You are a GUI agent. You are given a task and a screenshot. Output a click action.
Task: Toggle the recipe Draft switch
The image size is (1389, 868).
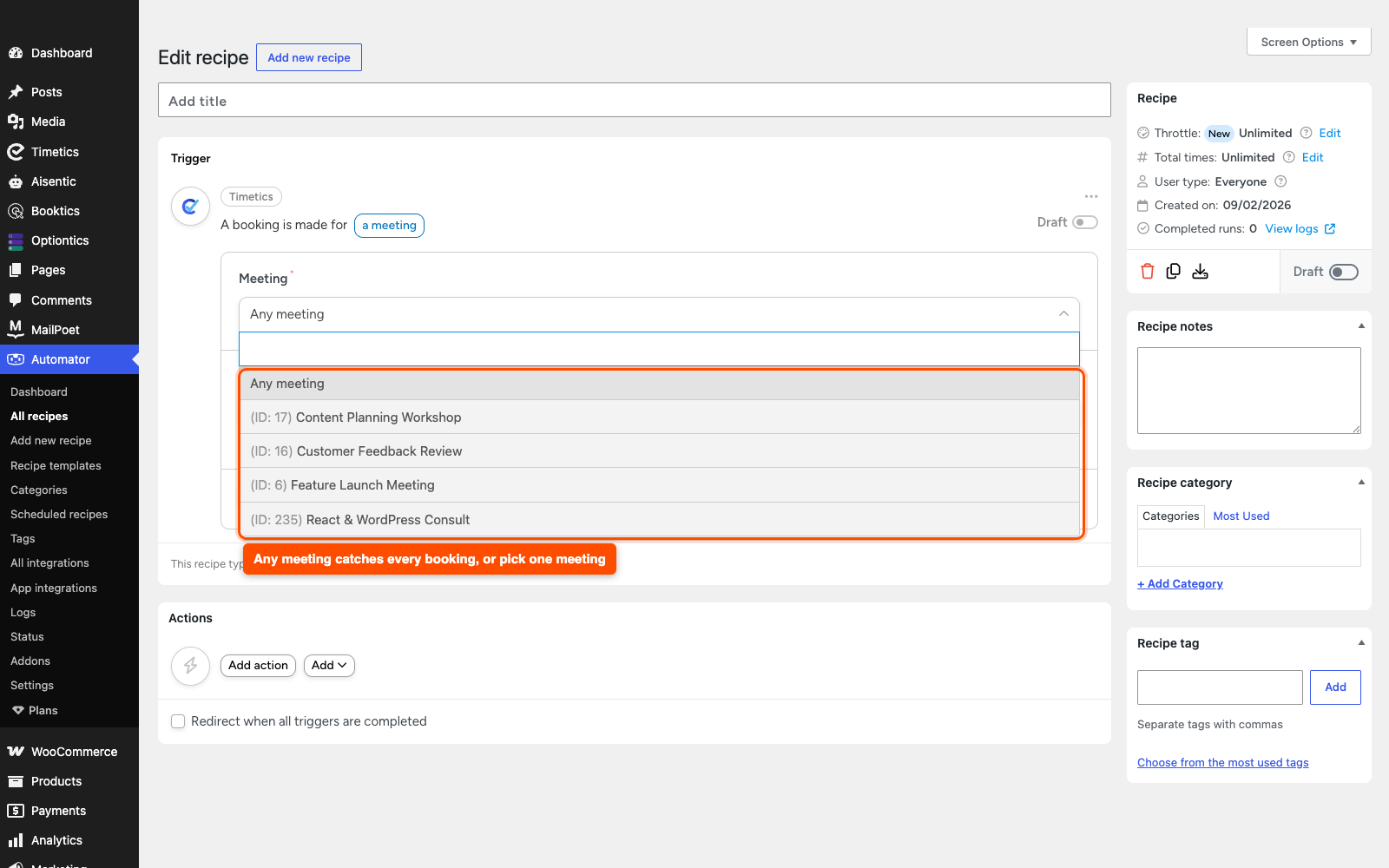1344,272
